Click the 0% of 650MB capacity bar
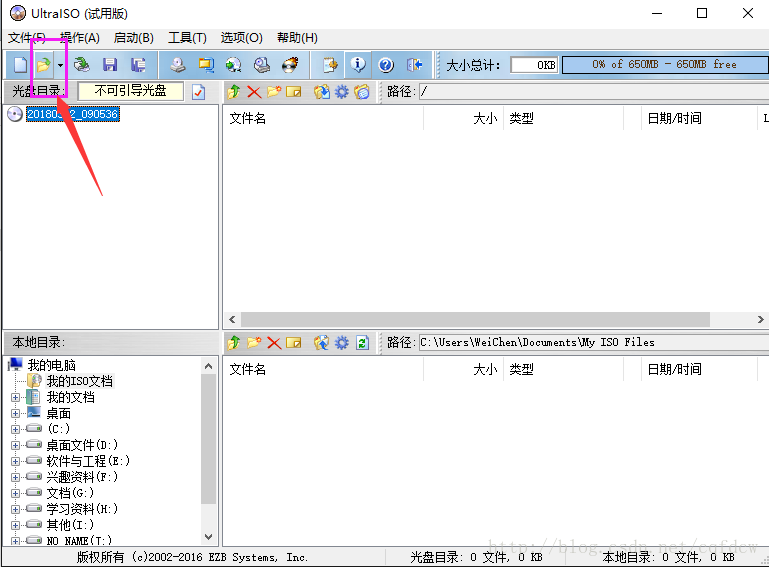 665,65
